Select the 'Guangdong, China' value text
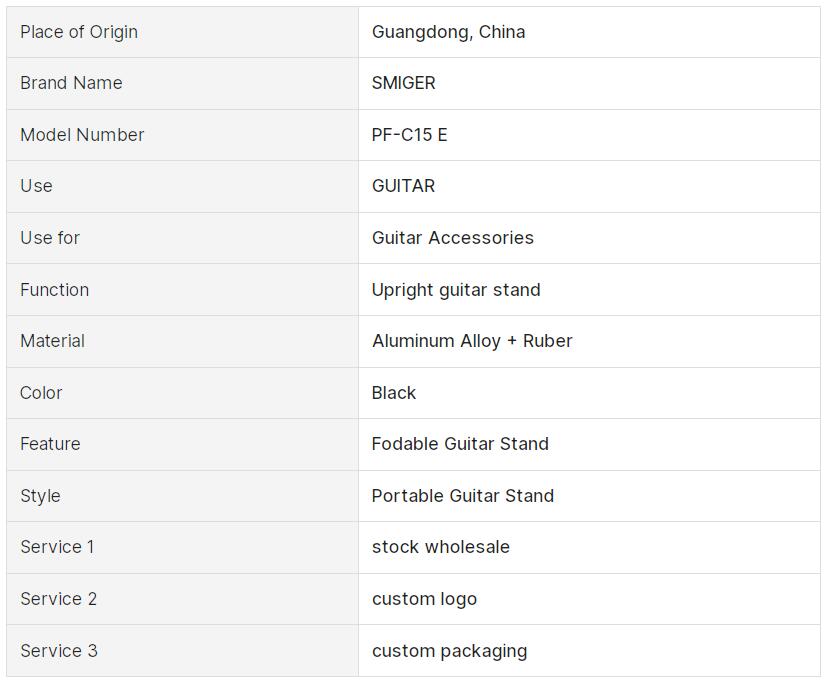825x684 pixels. pyautogui.click(x=448, y=32)
